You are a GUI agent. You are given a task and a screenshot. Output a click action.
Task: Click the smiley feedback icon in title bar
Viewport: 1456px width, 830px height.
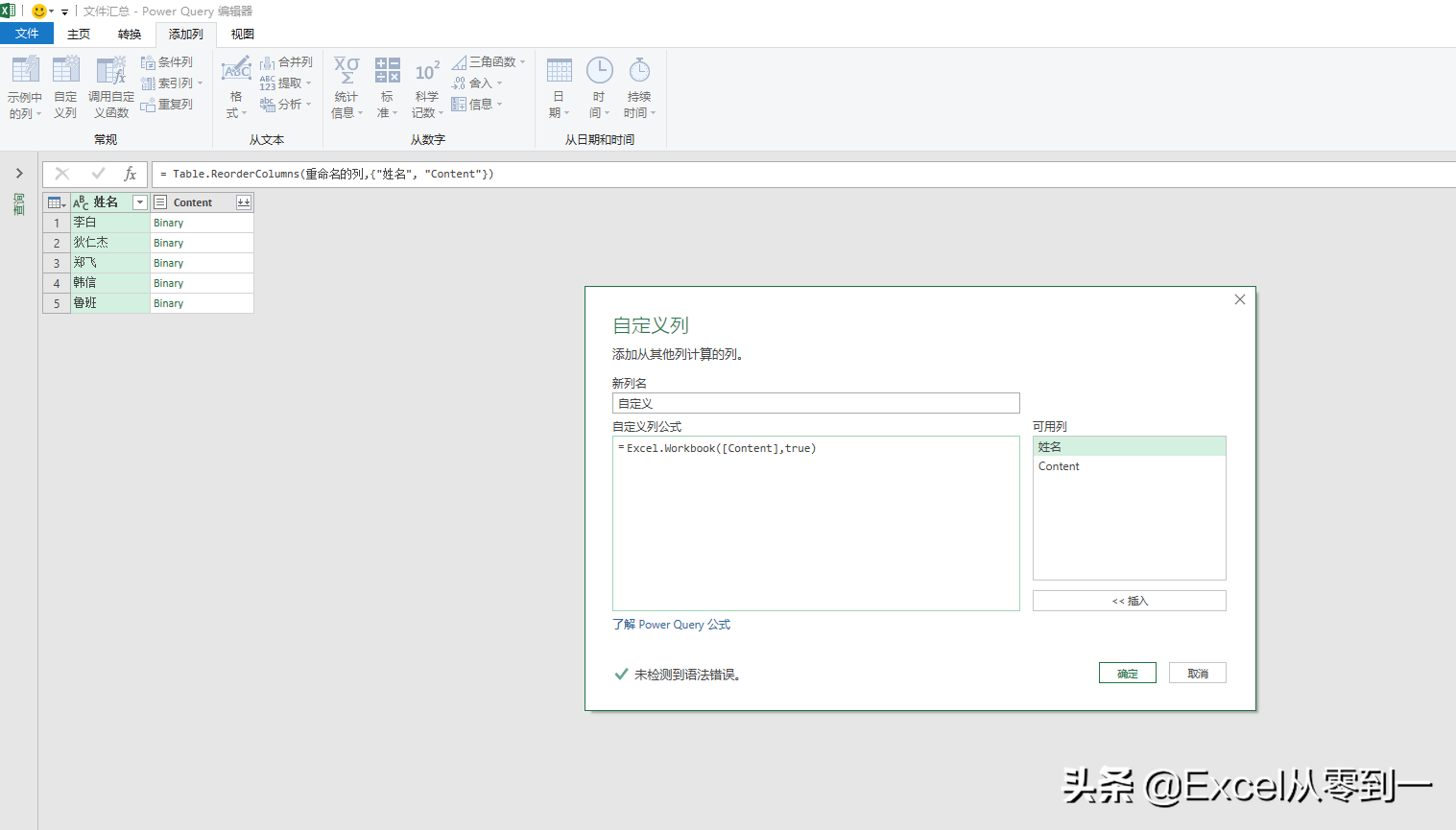(39, 12)
